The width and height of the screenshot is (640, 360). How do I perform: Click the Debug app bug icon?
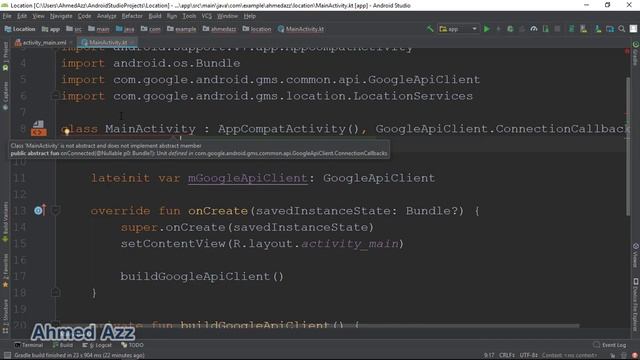tap(510, 29)
